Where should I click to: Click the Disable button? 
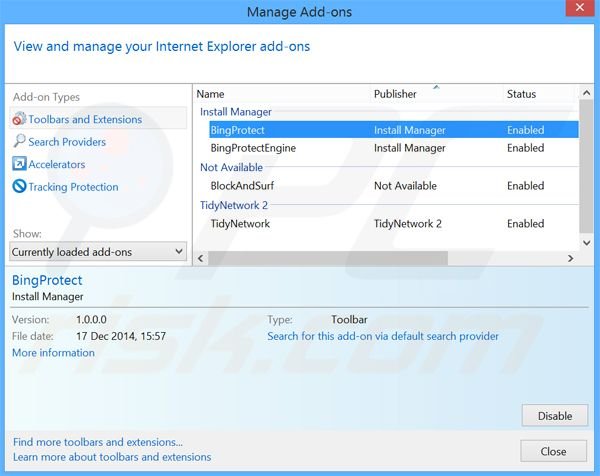tap(554, 416)
